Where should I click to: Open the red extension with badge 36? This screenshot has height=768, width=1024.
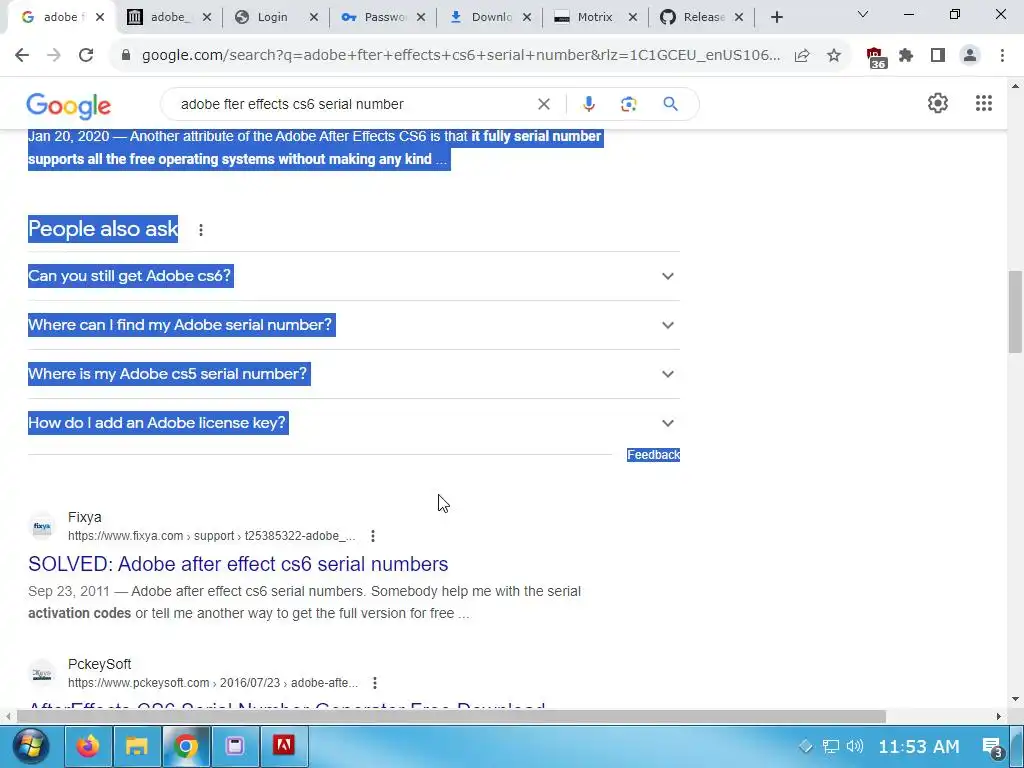(876, 57)
